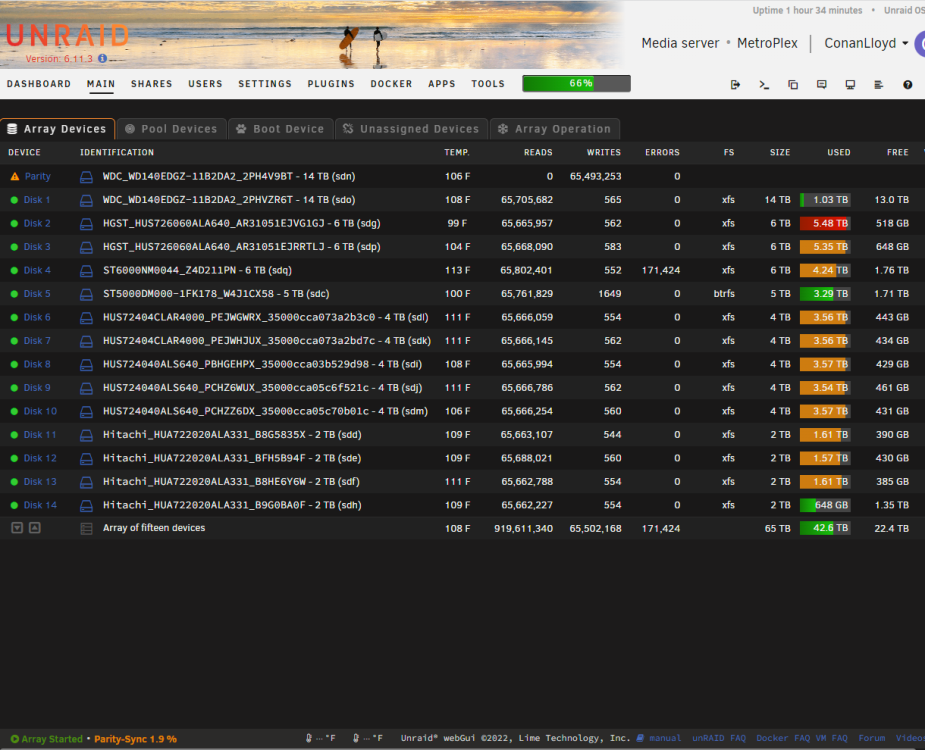
Task: Click the 66% progress bar
Action: [x=576, y=83]
